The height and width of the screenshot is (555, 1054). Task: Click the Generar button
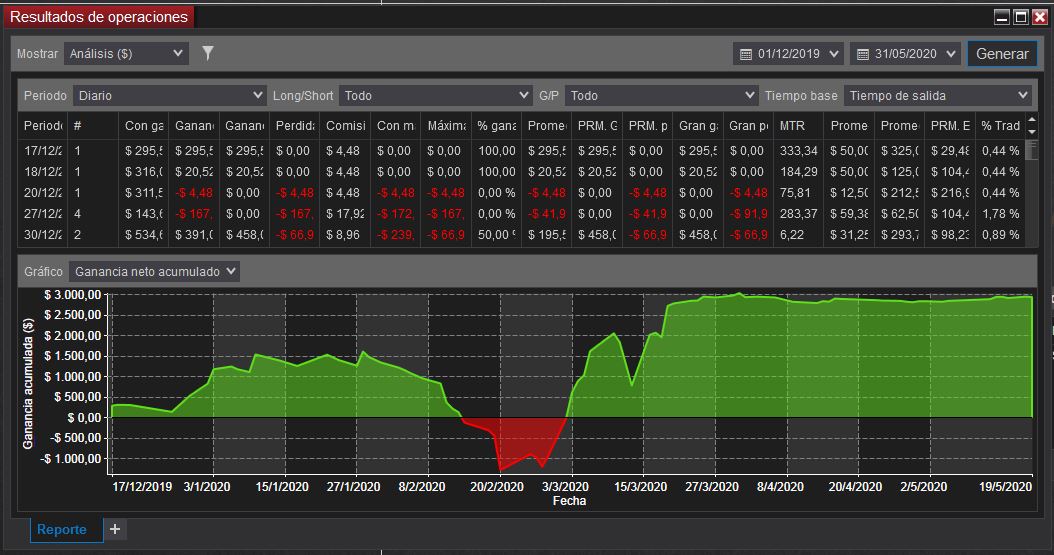coord(1002,54)
